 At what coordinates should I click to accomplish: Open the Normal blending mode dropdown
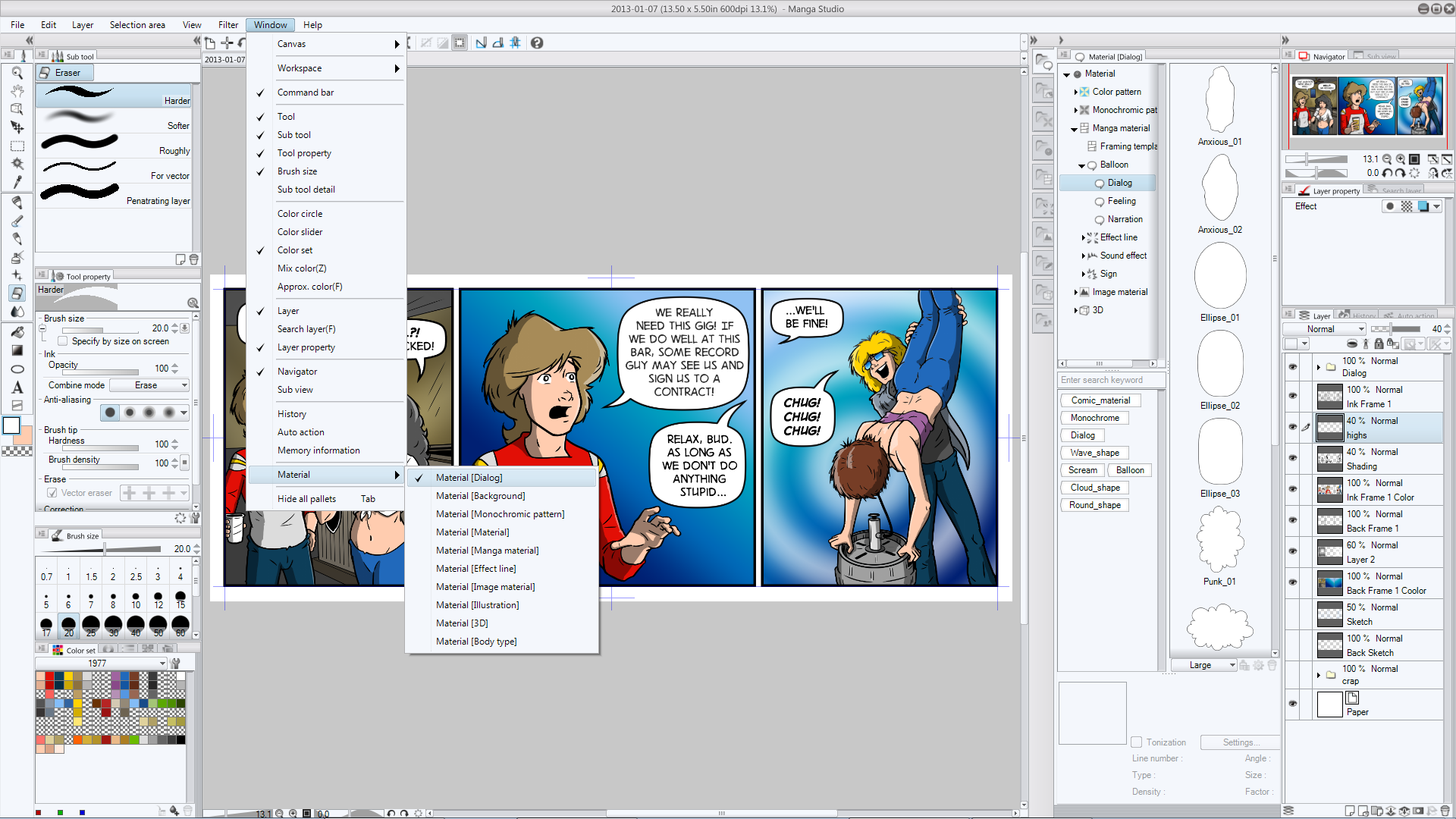point(1325,328)
